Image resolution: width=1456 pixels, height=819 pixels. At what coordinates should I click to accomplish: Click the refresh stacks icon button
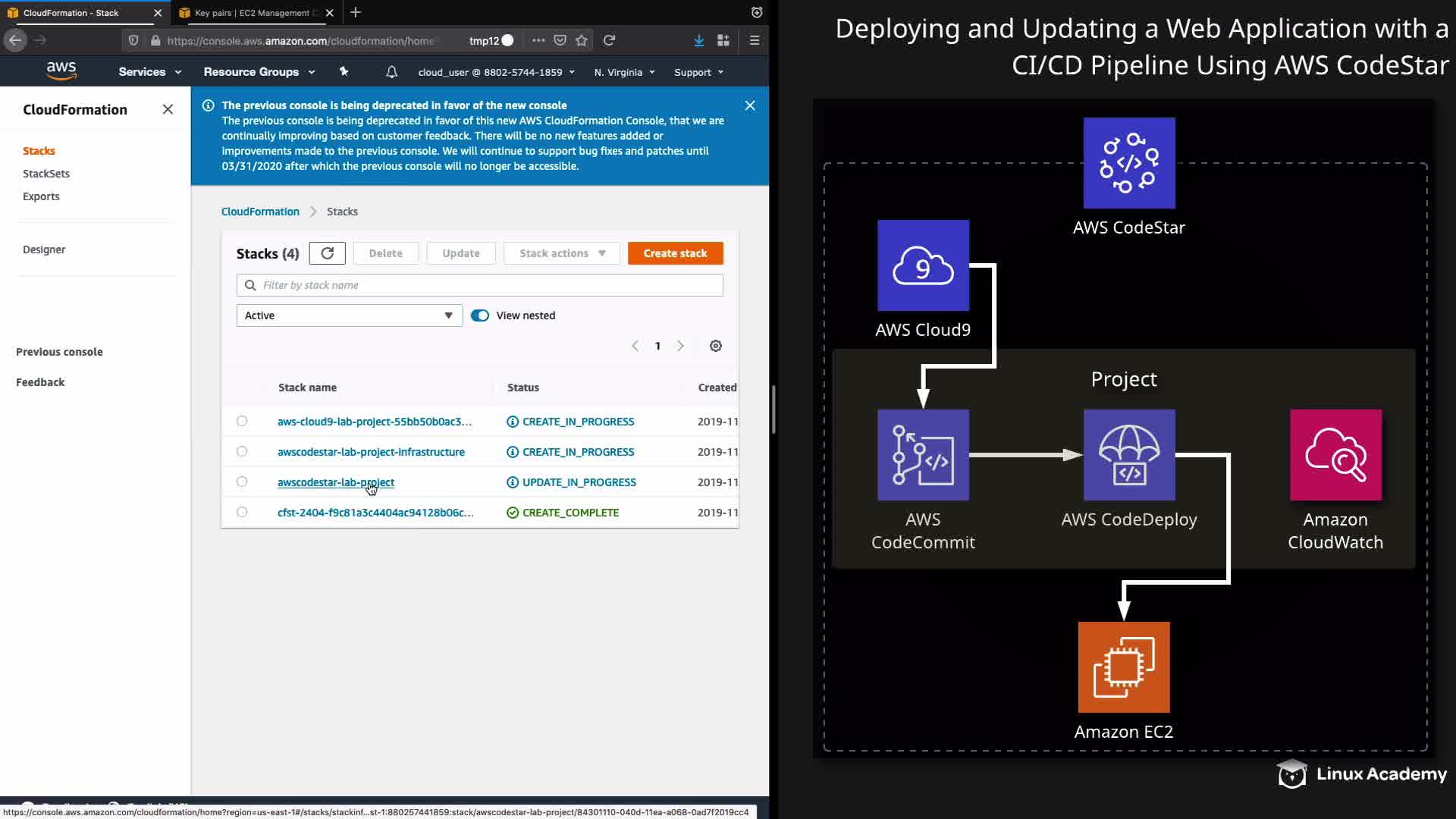tap(327, 253)
